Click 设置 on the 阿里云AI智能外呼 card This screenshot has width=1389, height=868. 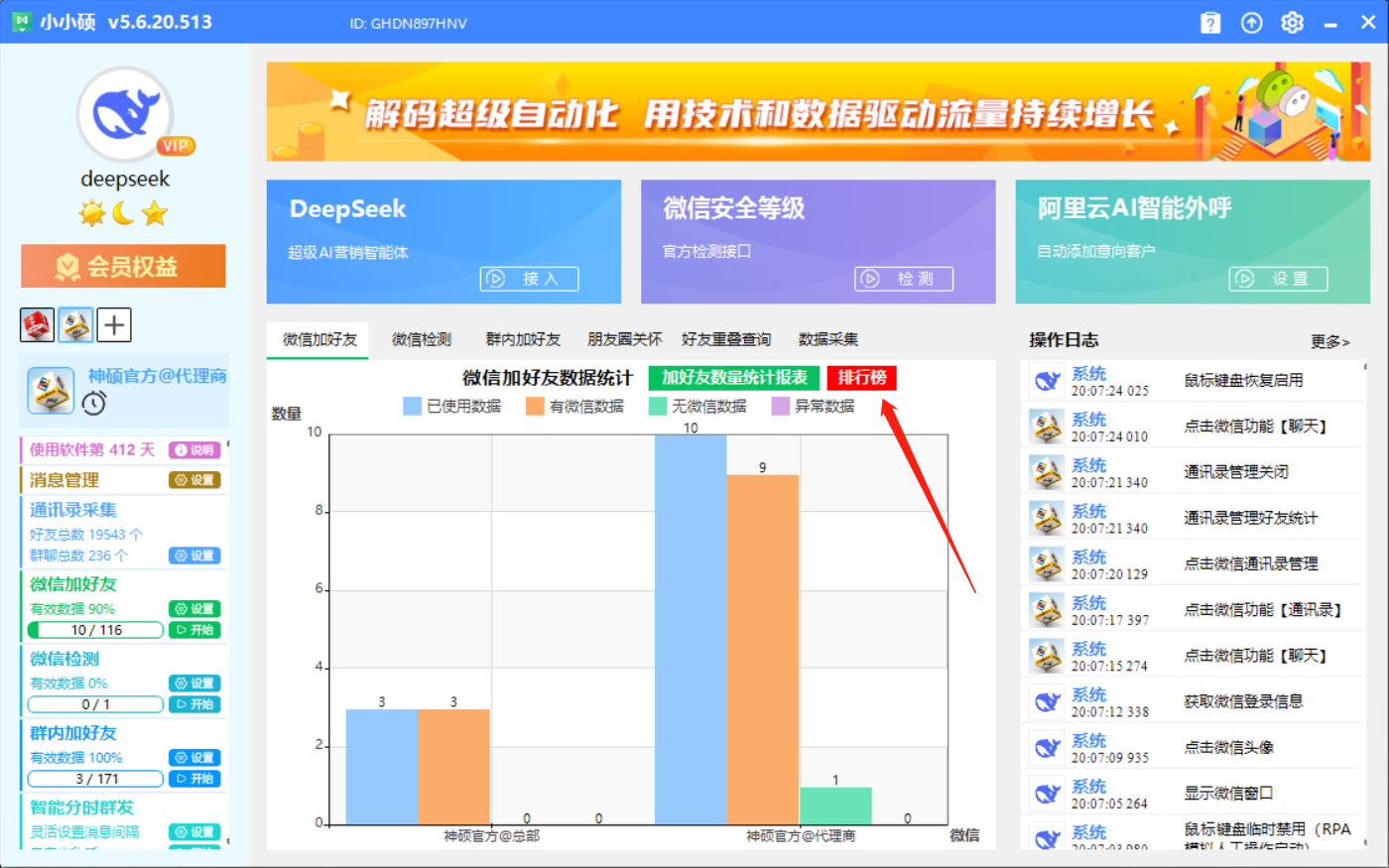coord(1278,279)
